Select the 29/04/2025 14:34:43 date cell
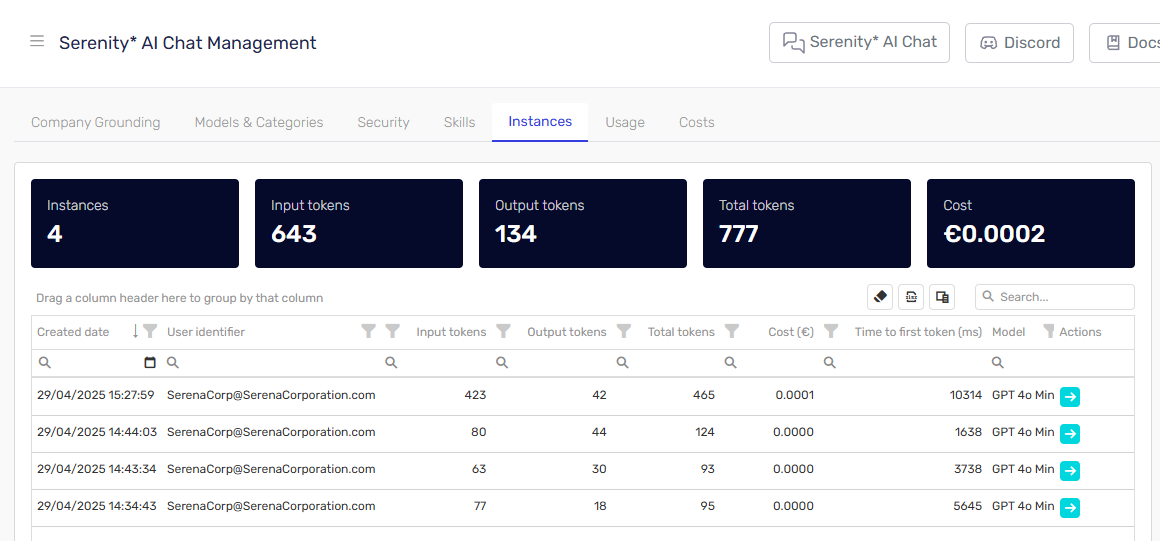 point(97,506)
